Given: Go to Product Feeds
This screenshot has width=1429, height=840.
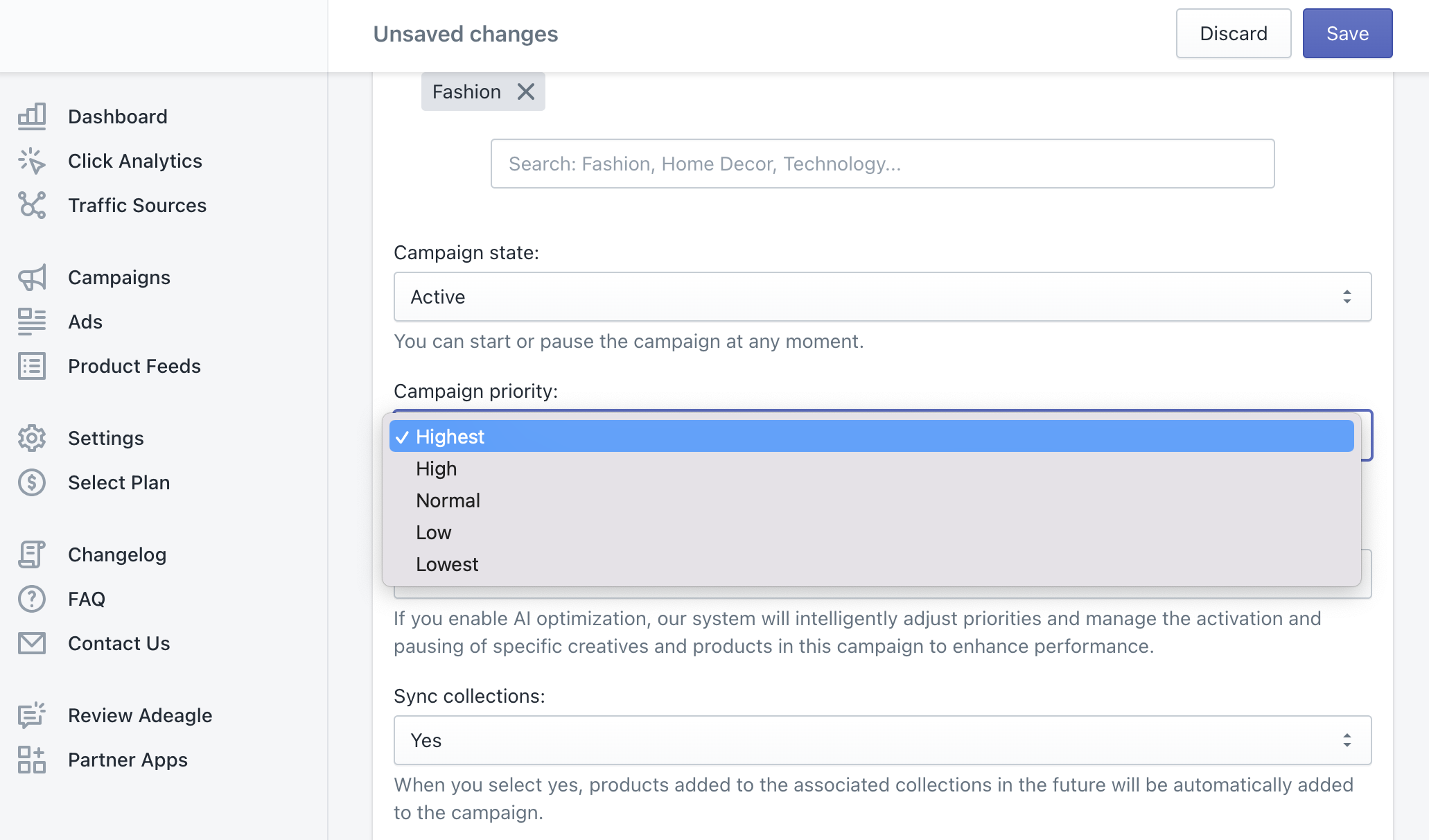Looking at the screenshot, I should pyautogui.click(x=134, y=366).
